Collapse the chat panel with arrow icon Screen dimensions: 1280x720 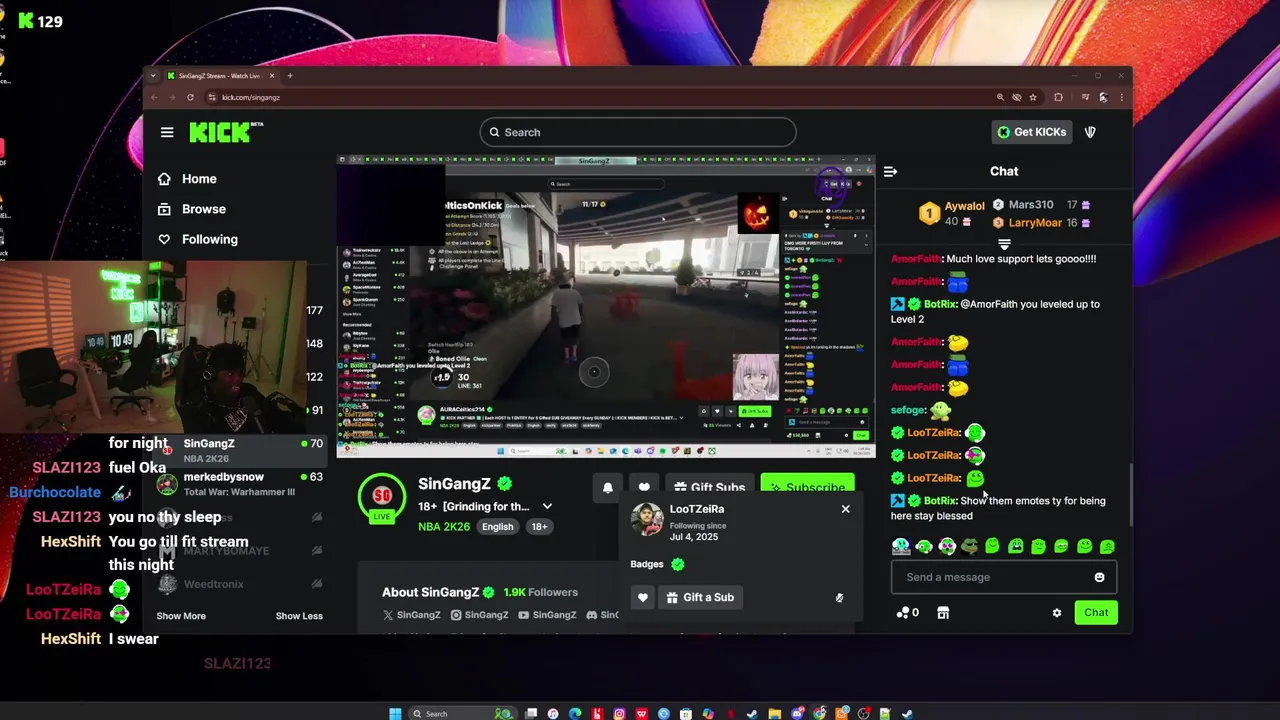(x=890, y=171)
